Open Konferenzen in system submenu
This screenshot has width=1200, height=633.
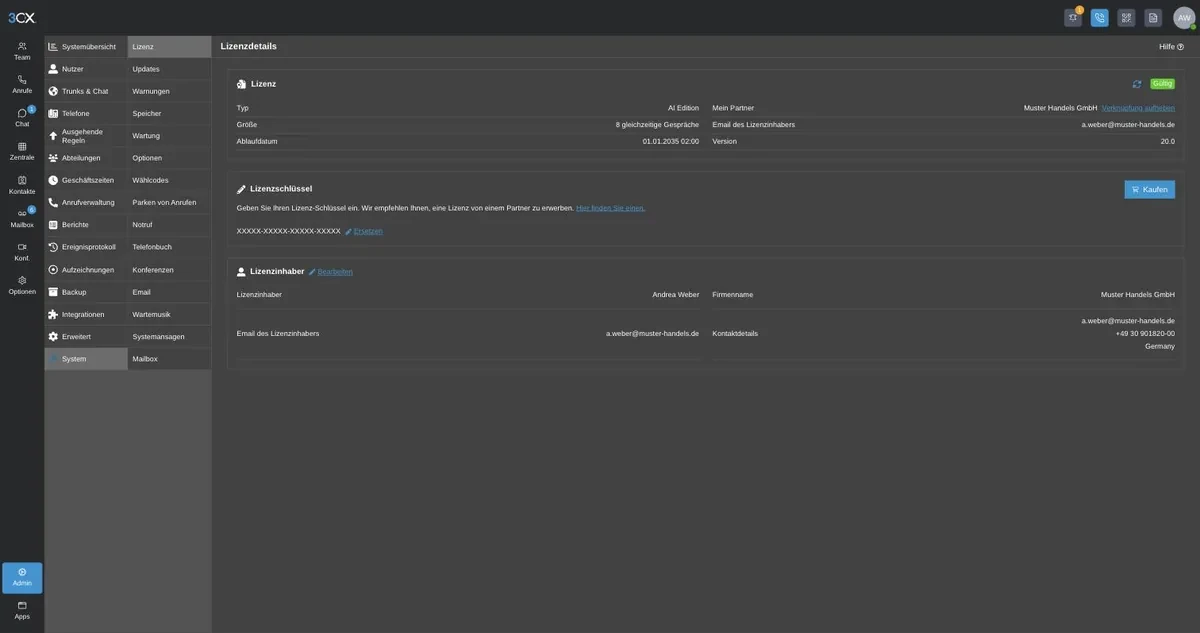169,270
